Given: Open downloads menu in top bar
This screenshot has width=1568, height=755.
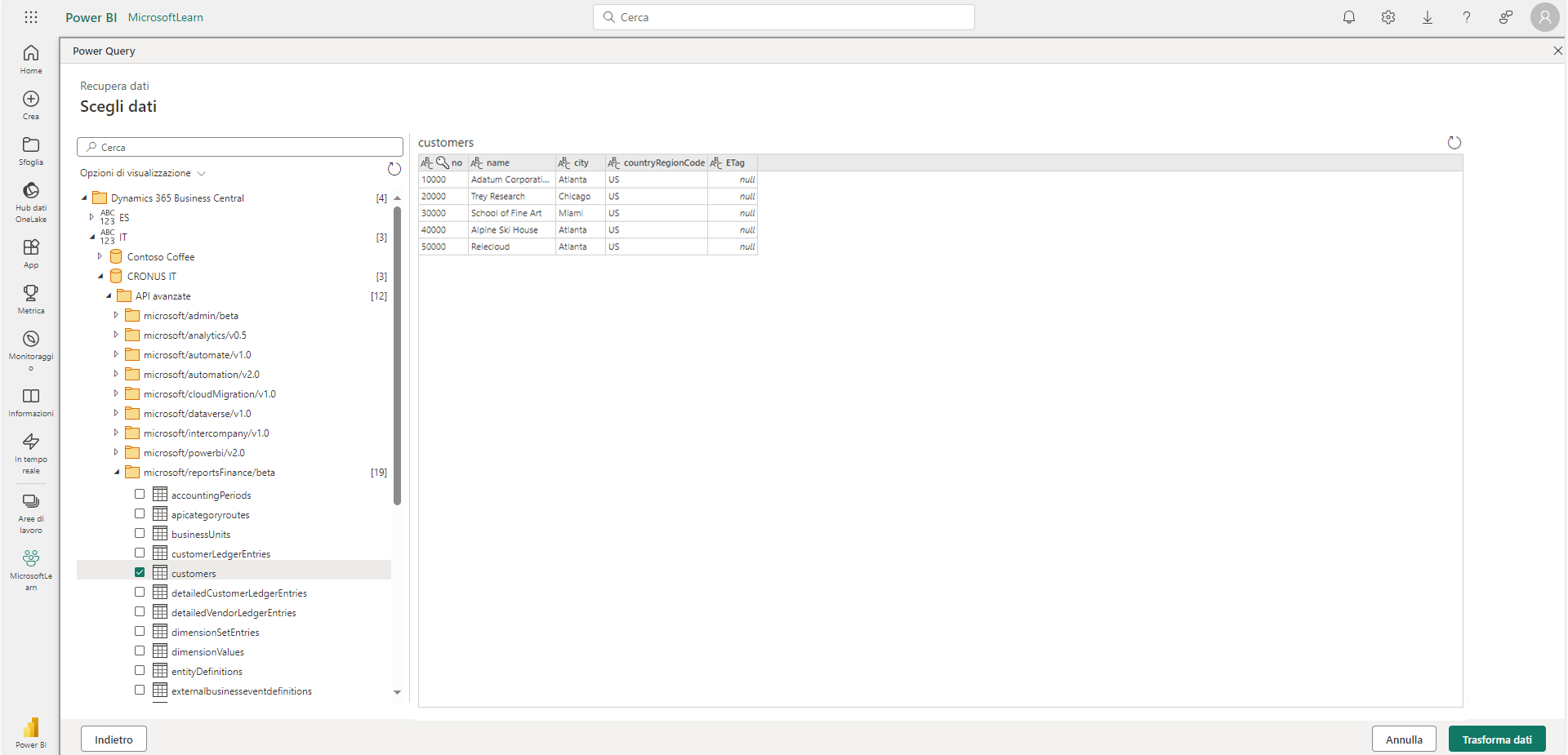Looking at the screenshot, I should coord(1428,17).
